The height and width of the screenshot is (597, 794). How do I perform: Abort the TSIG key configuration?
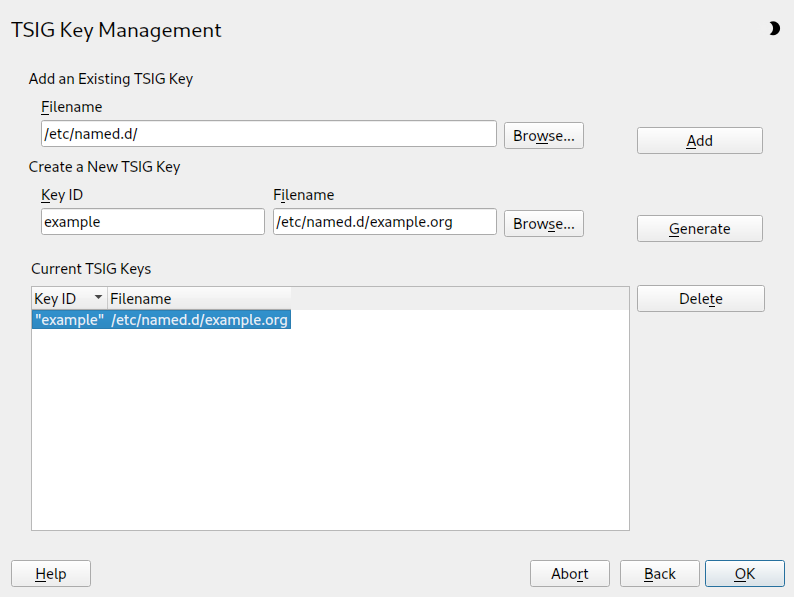569,574
